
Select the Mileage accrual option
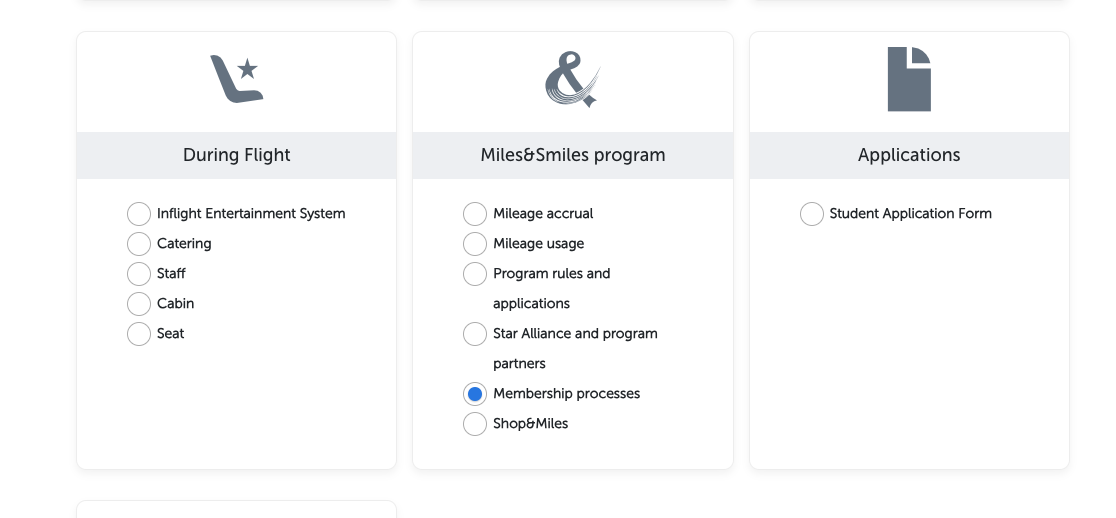pyautogui.click(x=475, y=213)
